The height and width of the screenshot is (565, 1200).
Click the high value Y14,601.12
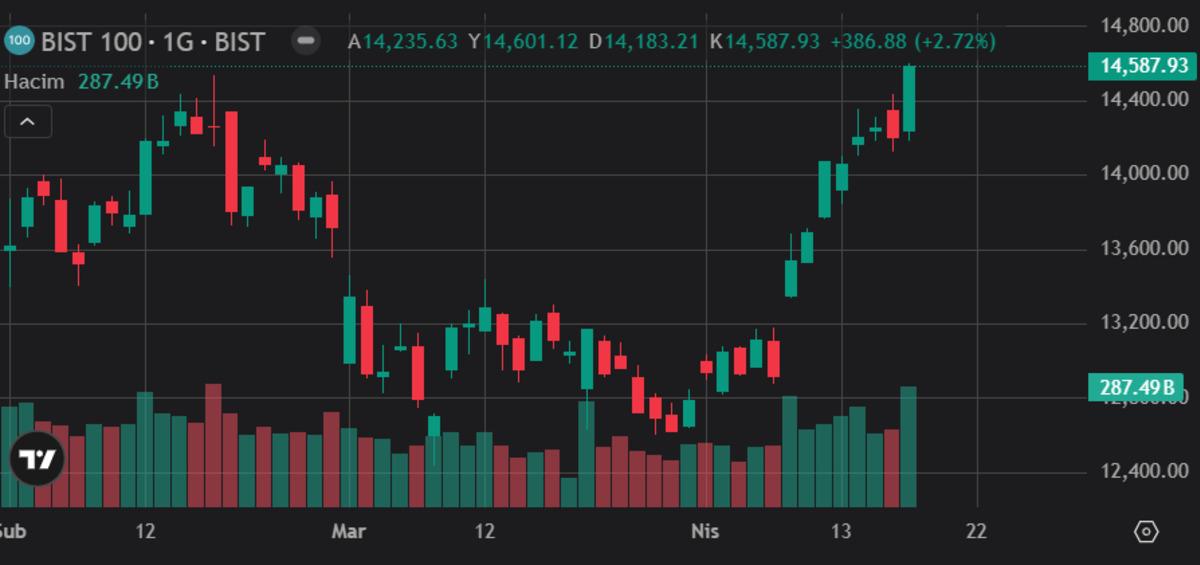coord(524,41)
